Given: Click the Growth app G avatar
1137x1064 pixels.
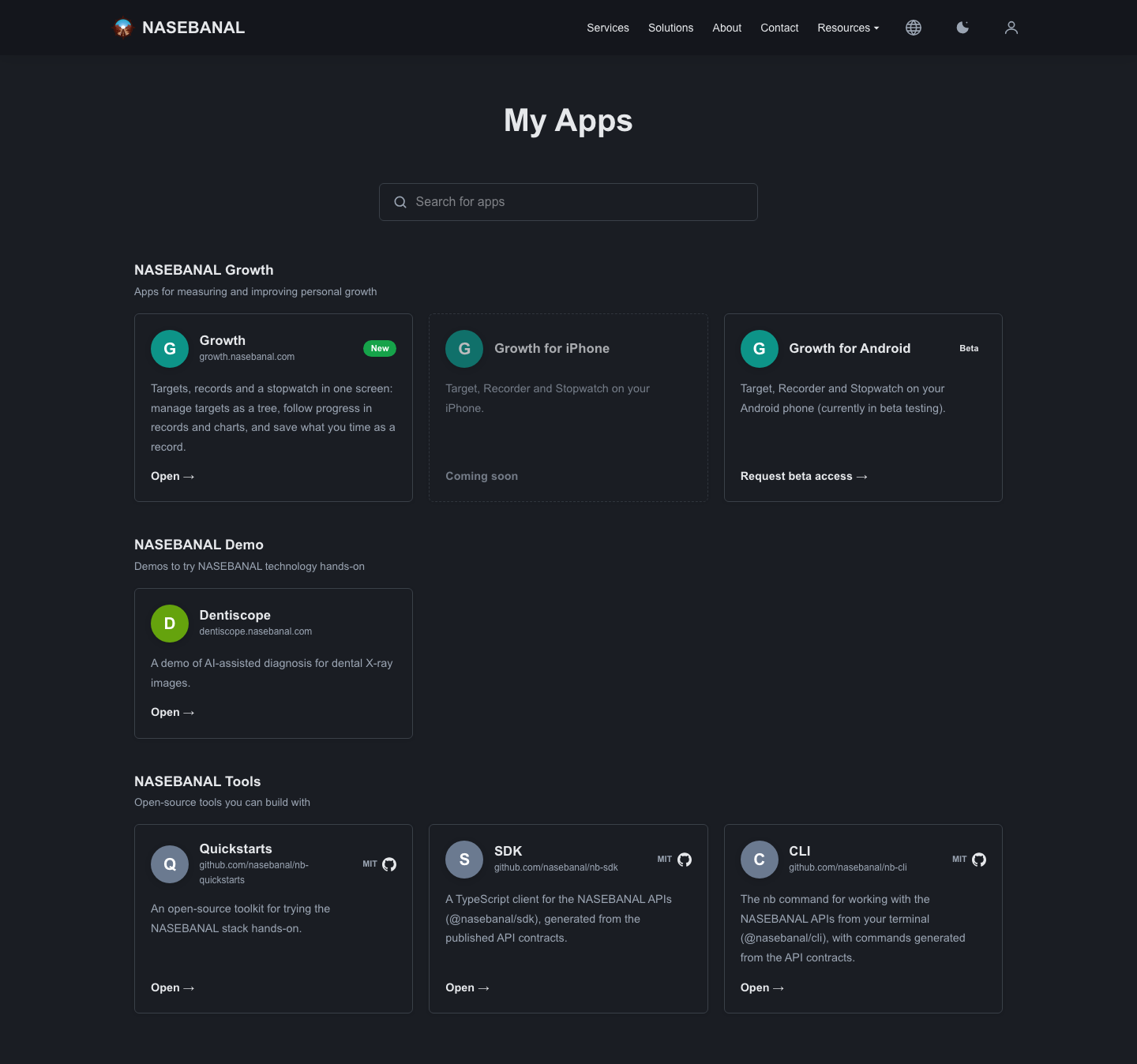Looking at the screenshot, I should pyautogui.click(x=170, y=349).
